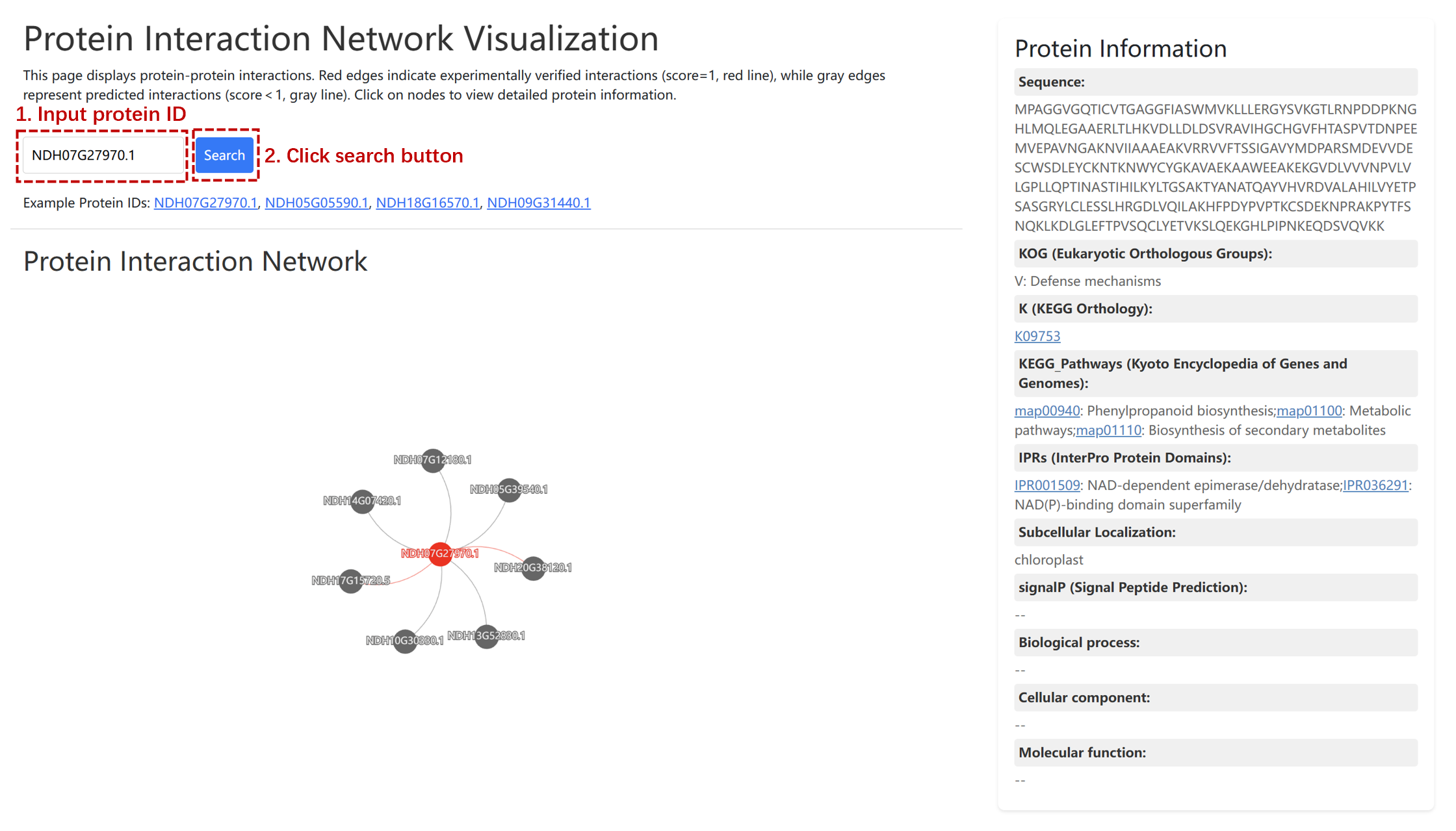Open the IPR001509 InterPro link
This screenshot has height=831, width=1456.
tap(1046, 485)
